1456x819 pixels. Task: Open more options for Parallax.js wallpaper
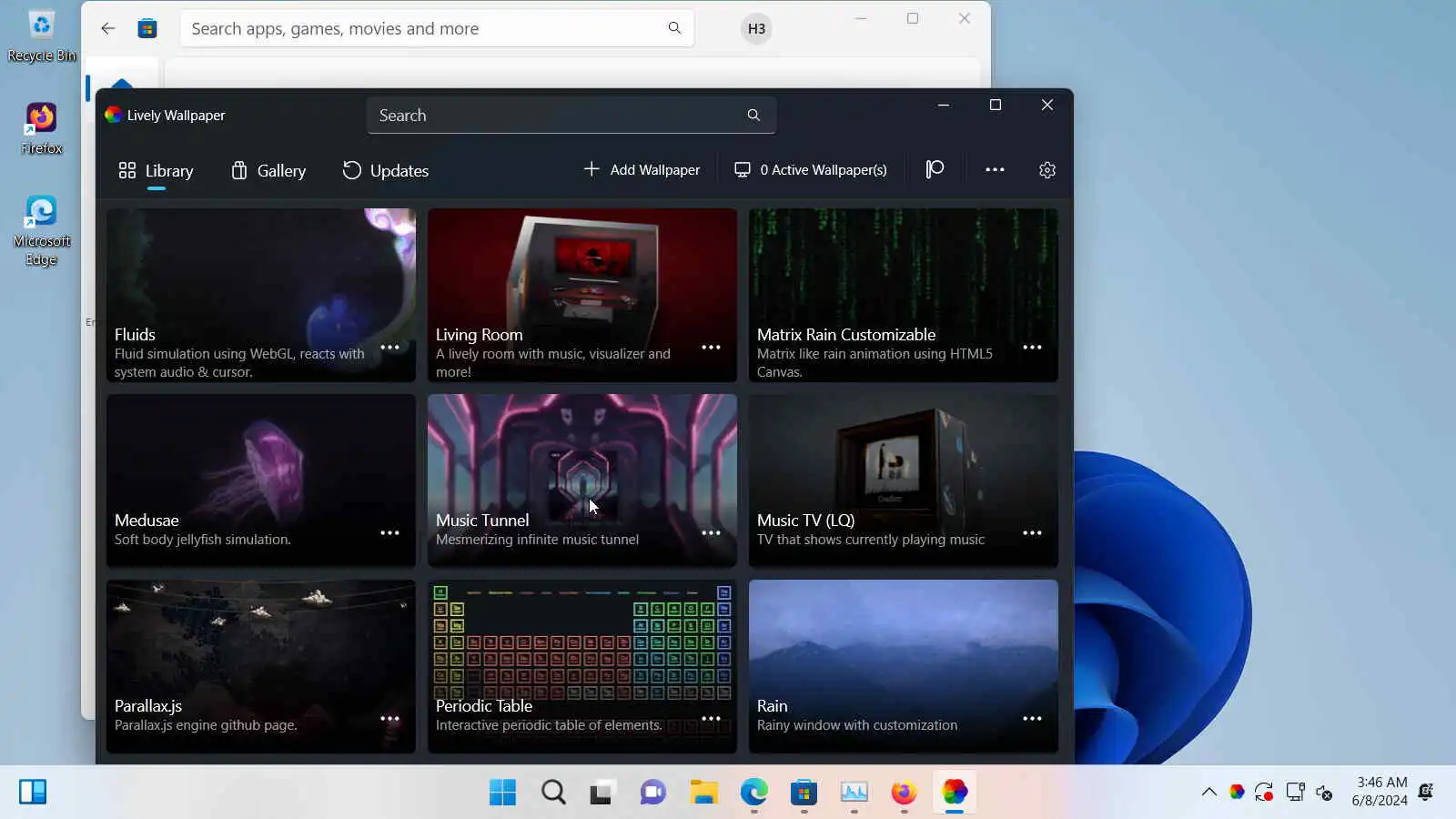[389, 719]
